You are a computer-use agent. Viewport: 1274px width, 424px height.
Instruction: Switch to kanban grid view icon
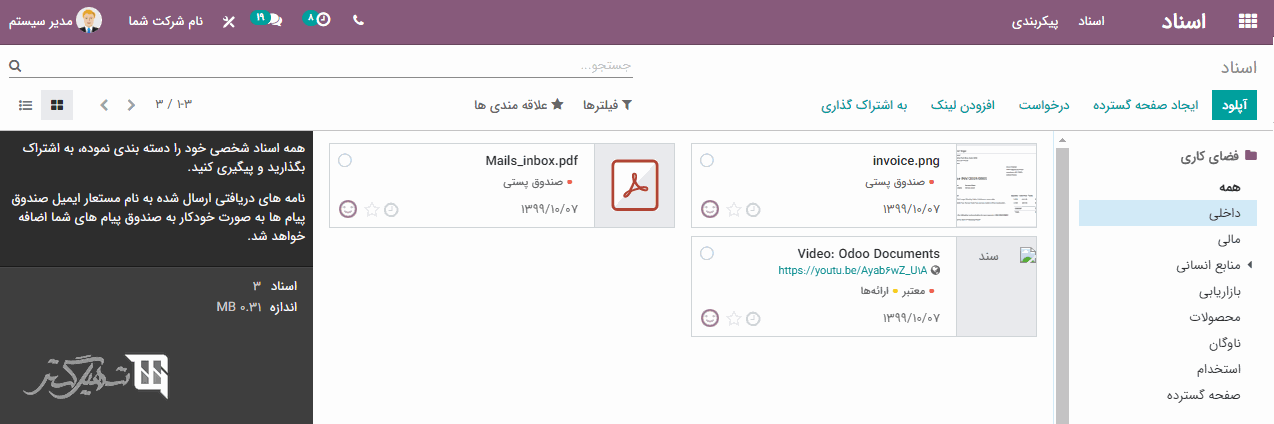tap(57, 104)
